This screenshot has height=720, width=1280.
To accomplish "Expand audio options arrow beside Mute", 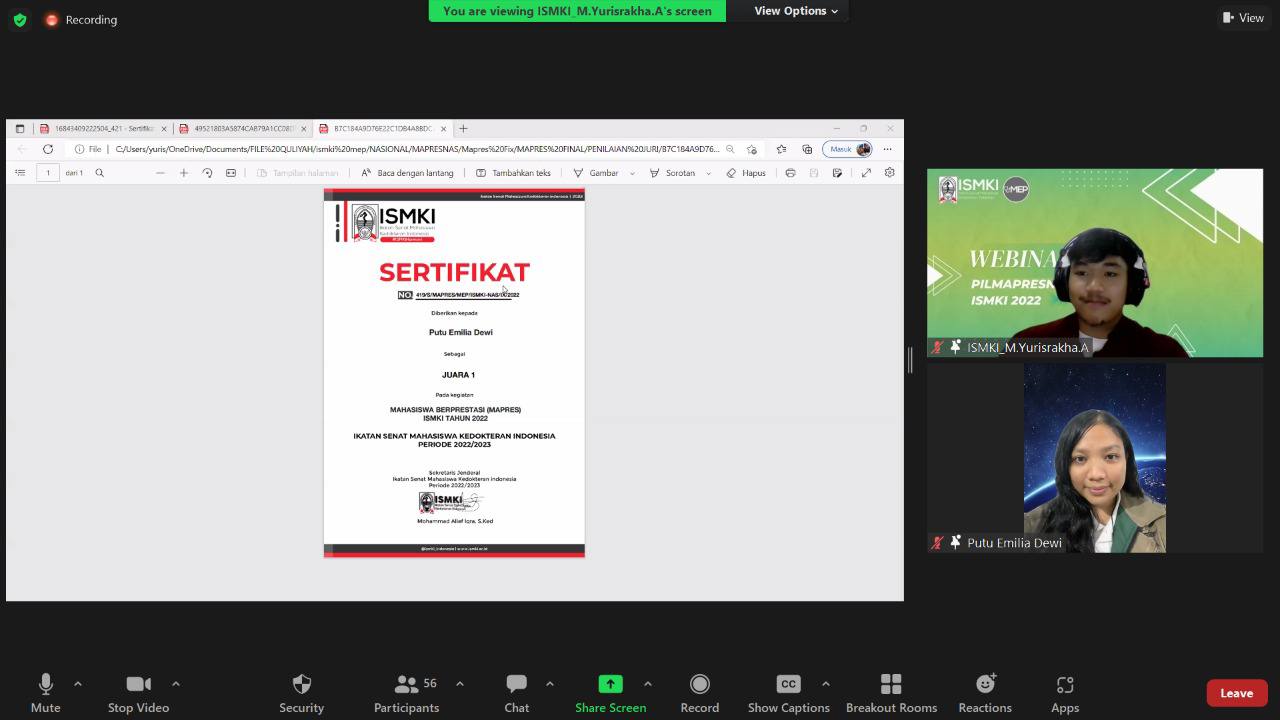I will tap(78, 684).
